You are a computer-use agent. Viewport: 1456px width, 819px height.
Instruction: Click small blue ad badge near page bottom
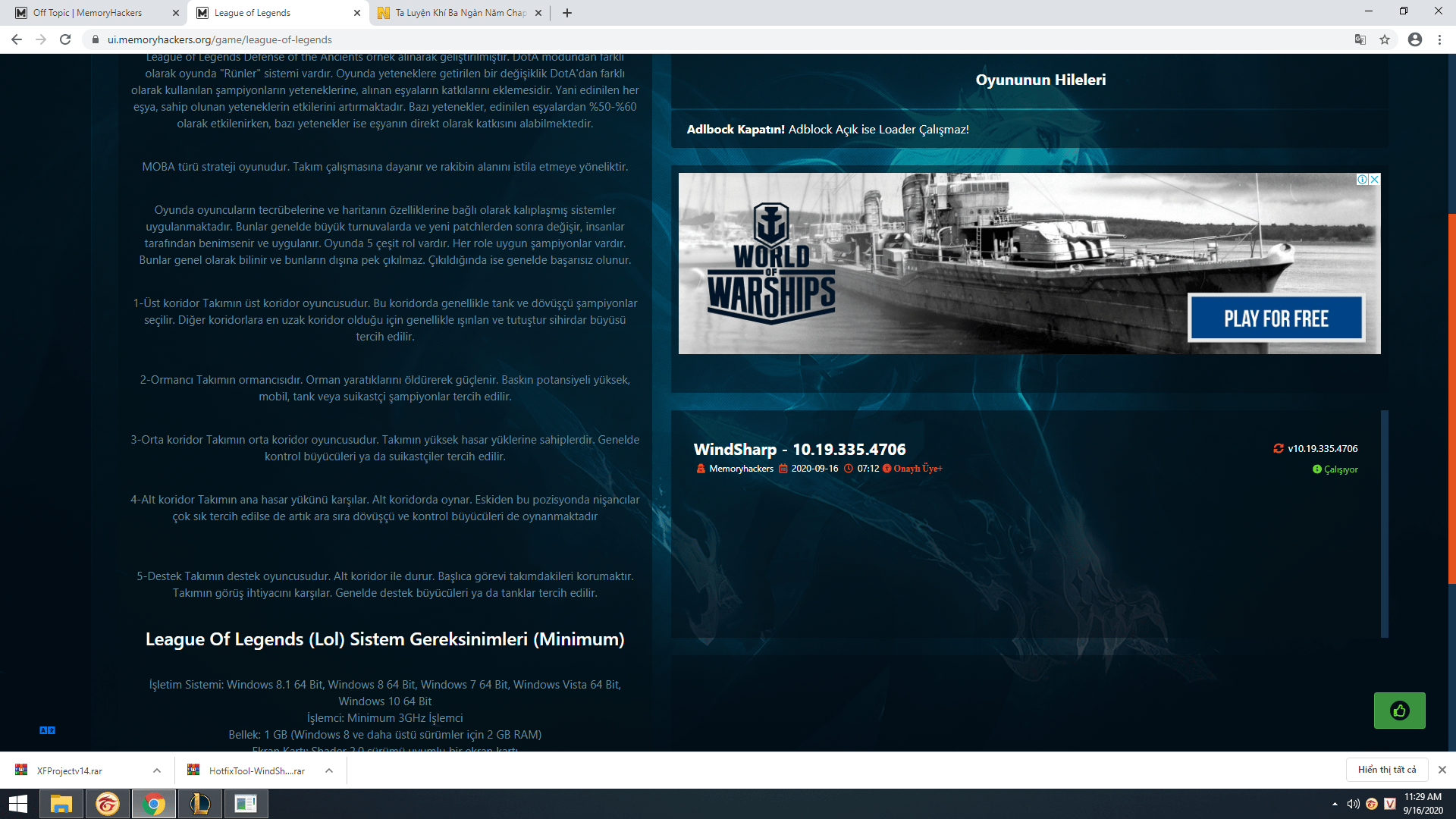click(47, 730)
